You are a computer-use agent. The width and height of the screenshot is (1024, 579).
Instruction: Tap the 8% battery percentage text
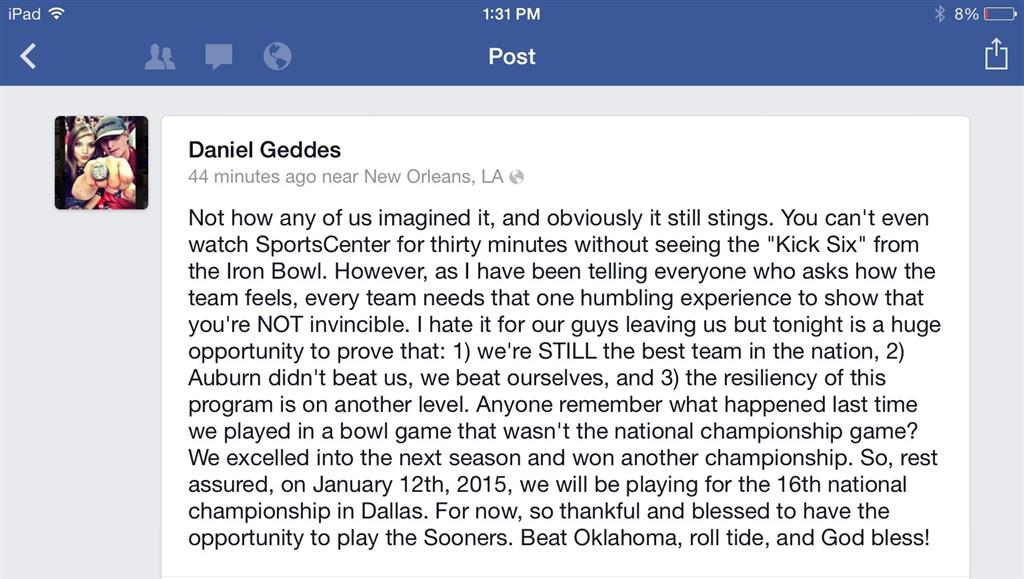click(x=966, y=14)
